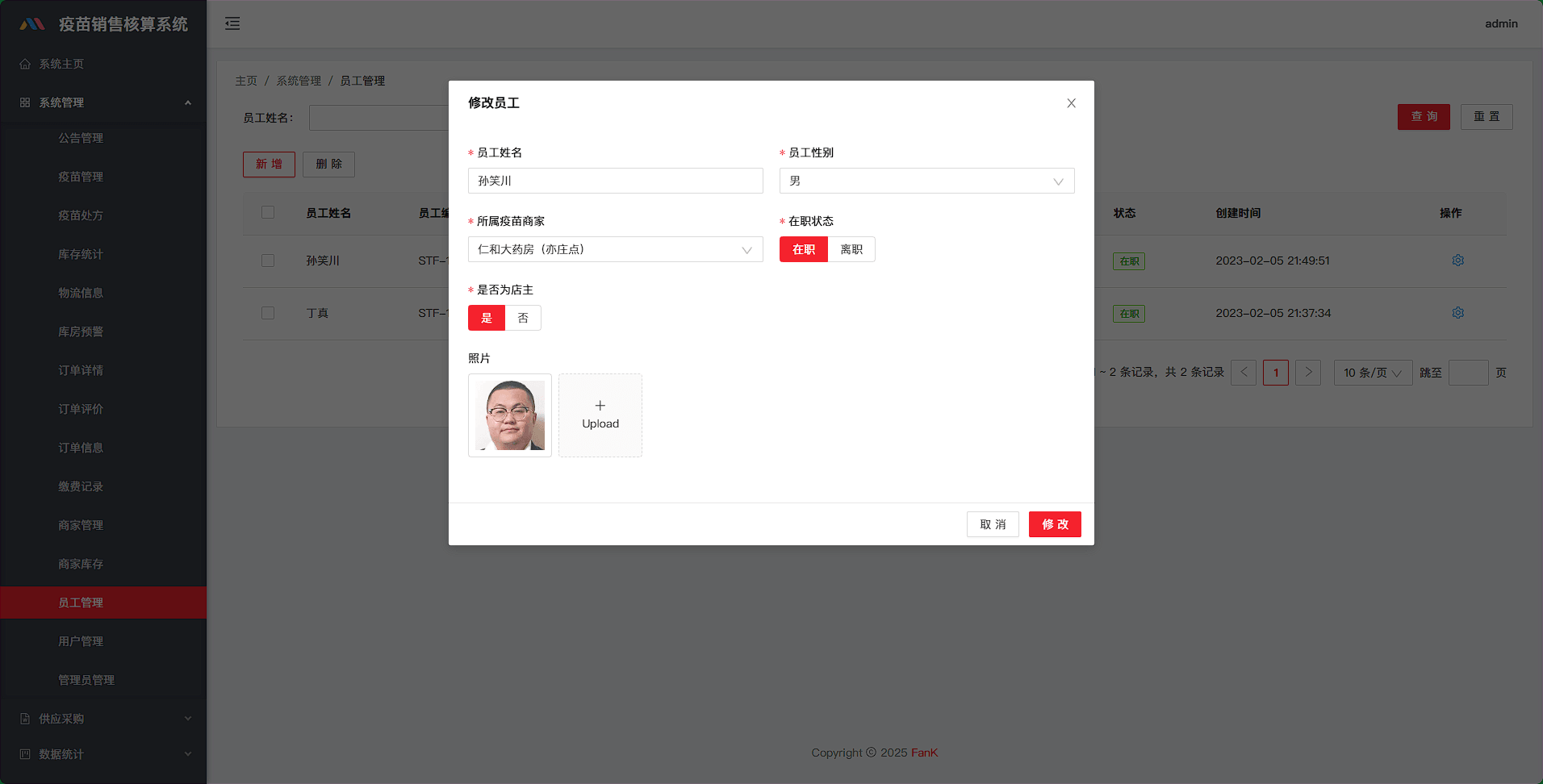Close the 修改员工 dialog with X icon
This screenshot has height=784, width=1543.
(1071, 103)
